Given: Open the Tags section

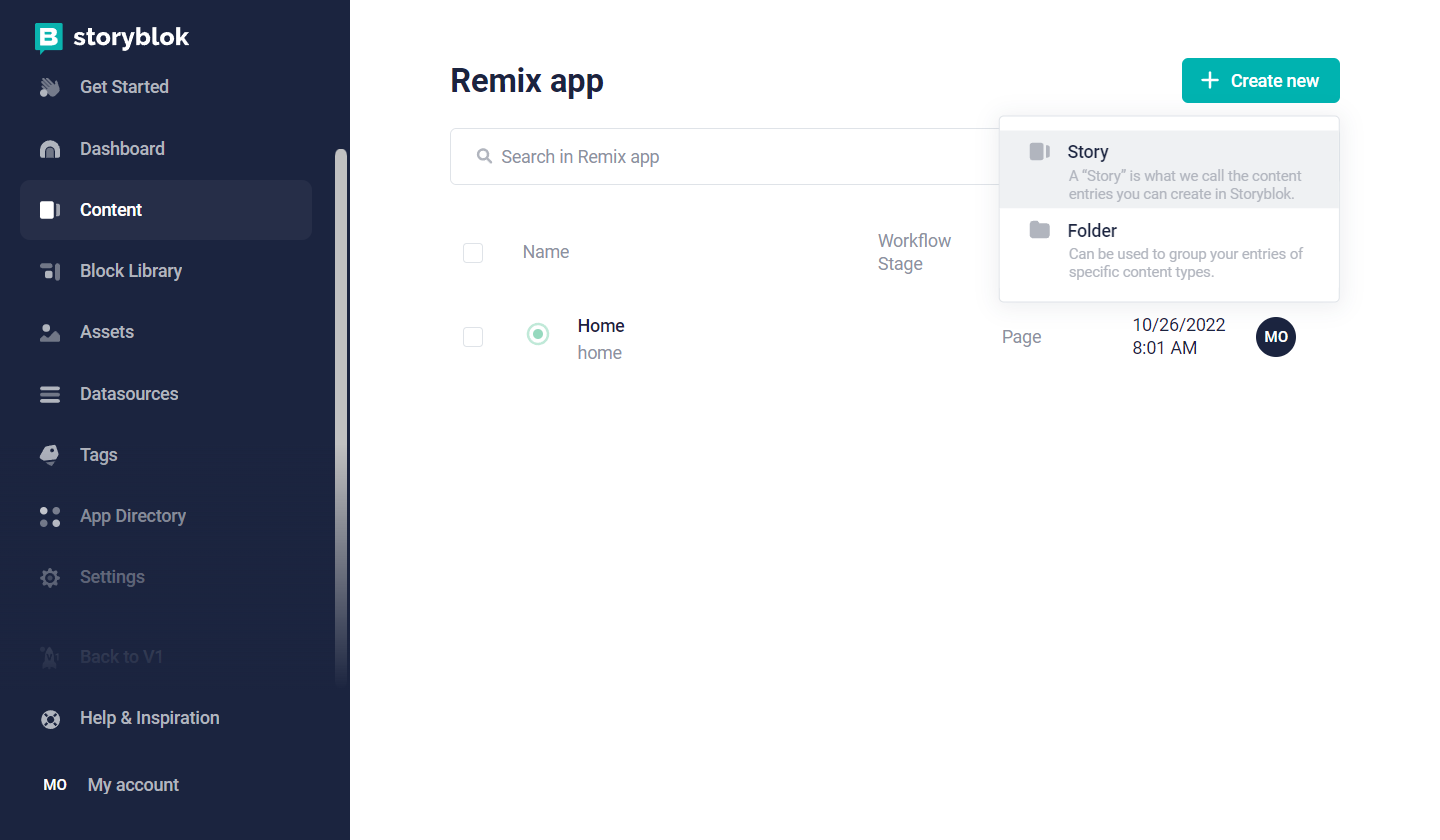Looking at the screenshot, I should (166, 455).
